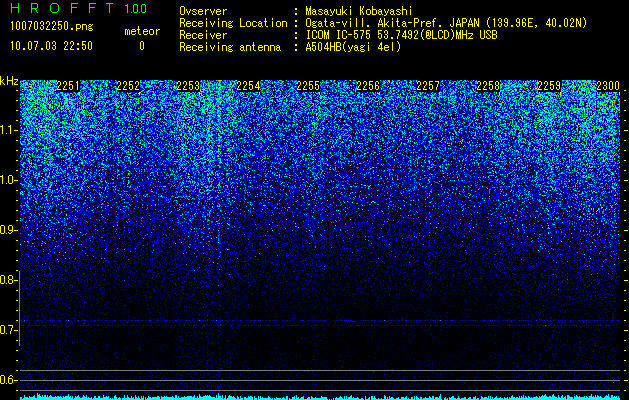Click time marker 2253
Screen dimensions: 629x400
tap(188, 86)
